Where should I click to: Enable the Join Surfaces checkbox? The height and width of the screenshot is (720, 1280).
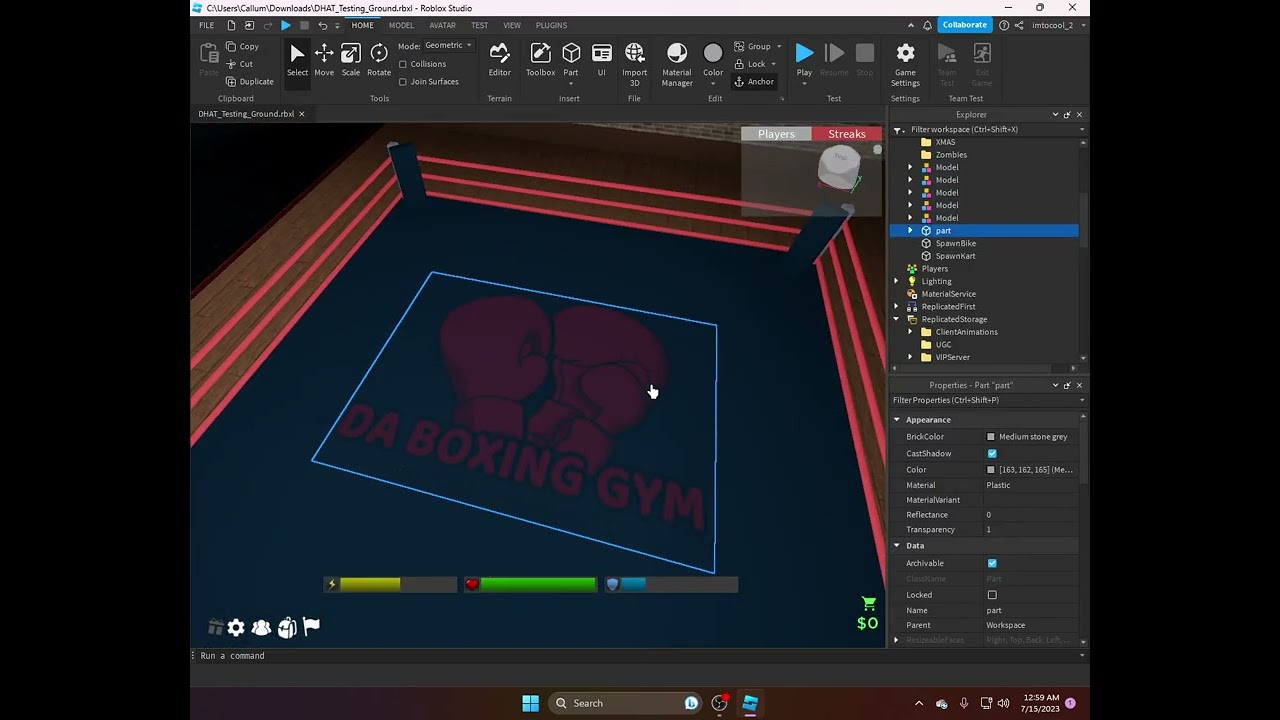click(x=403, y=82)
